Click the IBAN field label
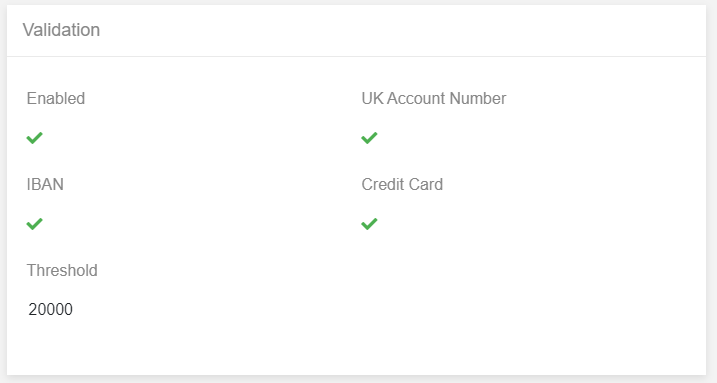The image size is (717, 383). coord(45,184)
